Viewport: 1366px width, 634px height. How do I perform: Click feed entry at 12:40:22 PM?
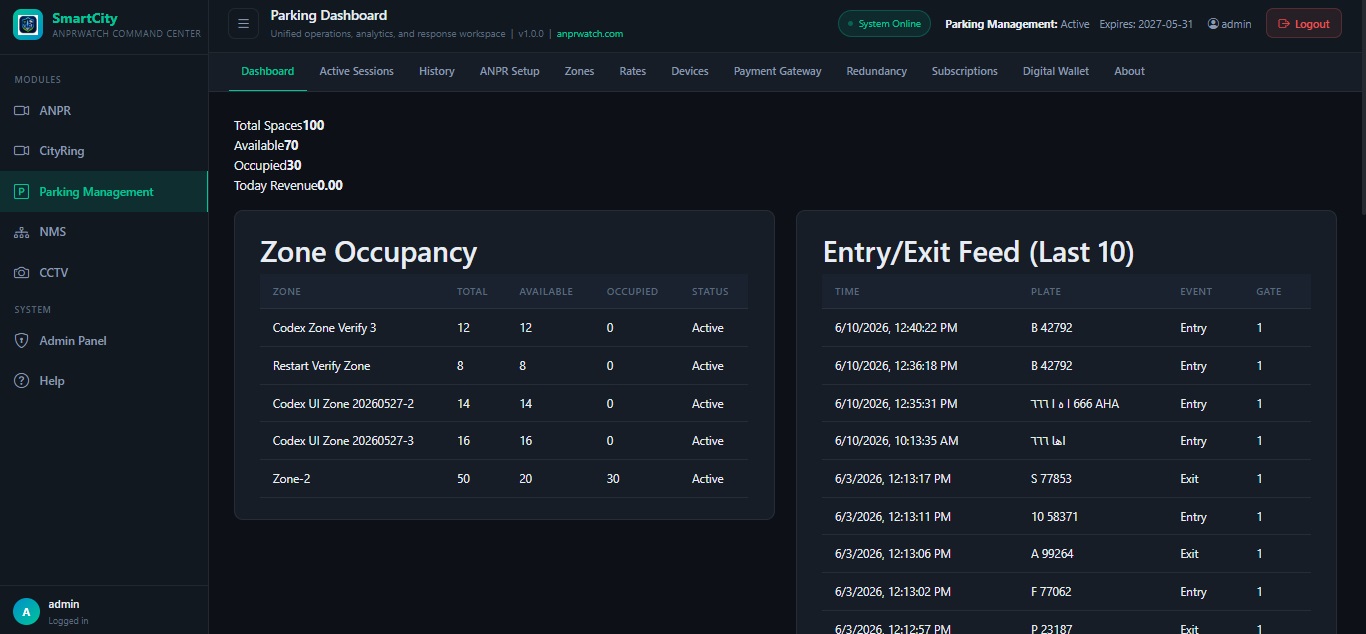pos(1066,328)
